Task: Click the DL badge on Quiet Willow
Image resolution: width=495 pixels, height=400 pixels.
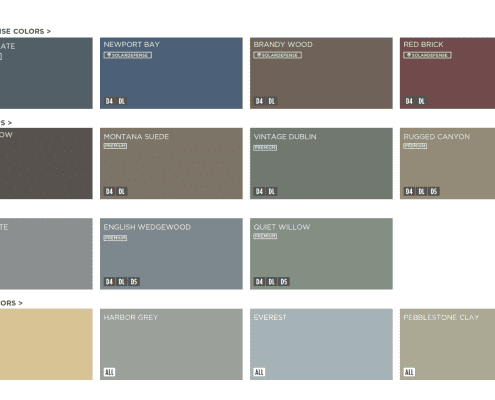Action: pyautogui.click(x=272, y=282)
